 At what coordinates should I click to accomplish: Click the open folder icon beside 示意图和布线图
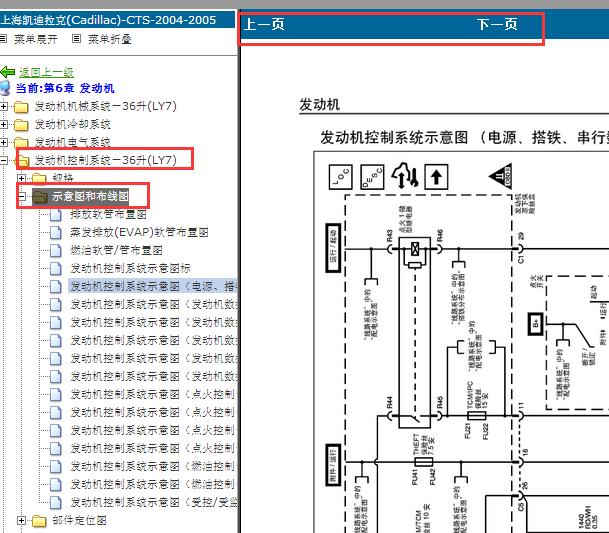point(40,197)
